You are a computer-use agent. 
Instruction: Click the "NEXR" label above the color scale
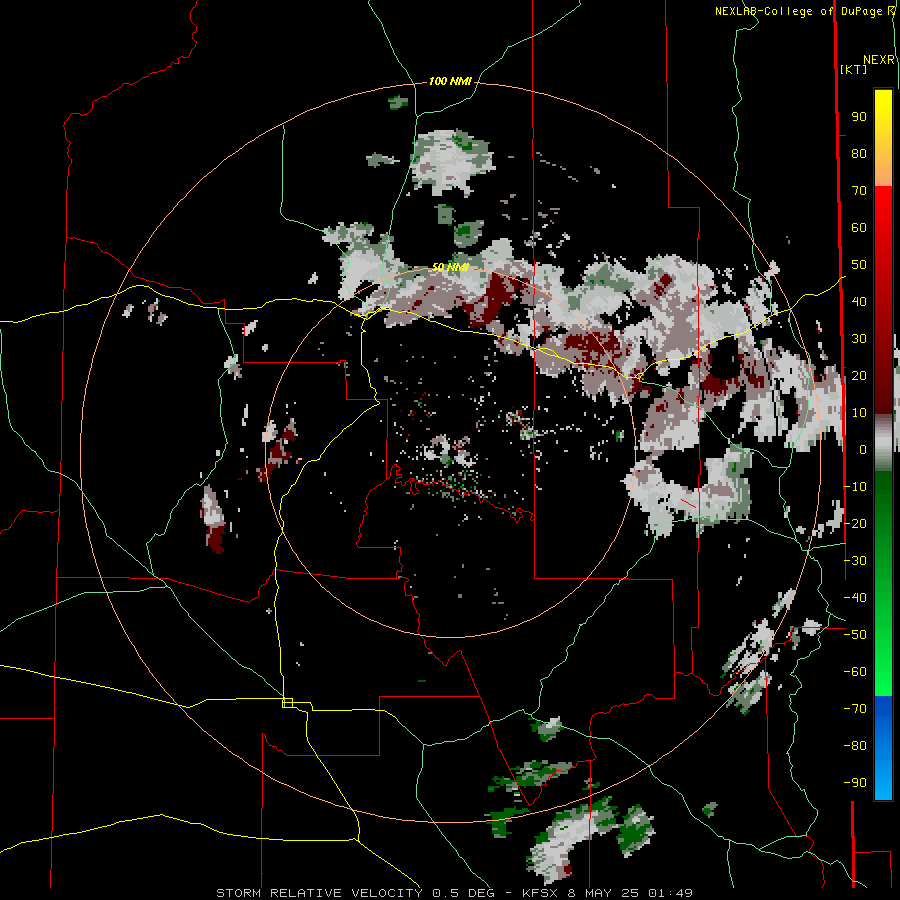tap(879, 60)
